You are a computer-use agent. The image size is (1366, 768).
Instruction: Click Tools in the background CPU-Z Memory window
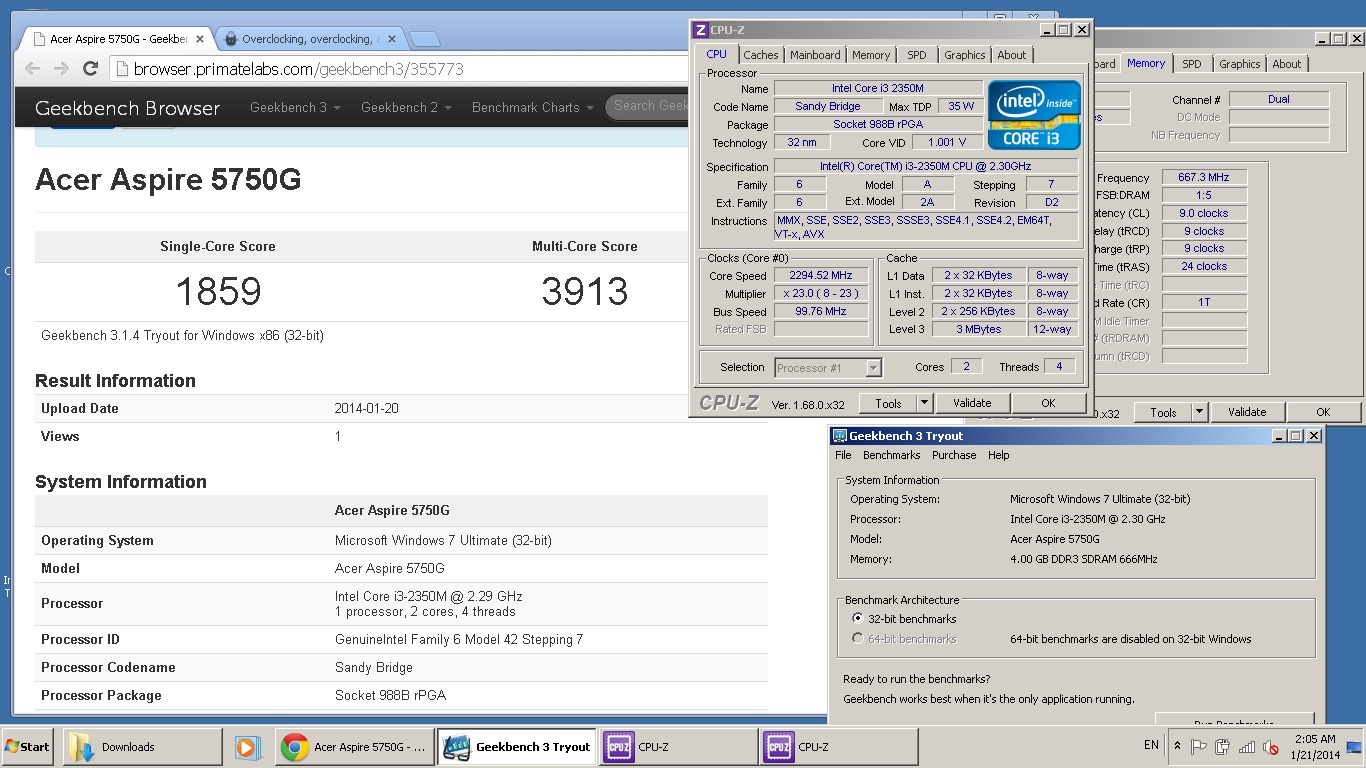pyautogui.click(x=1163, y=412)
